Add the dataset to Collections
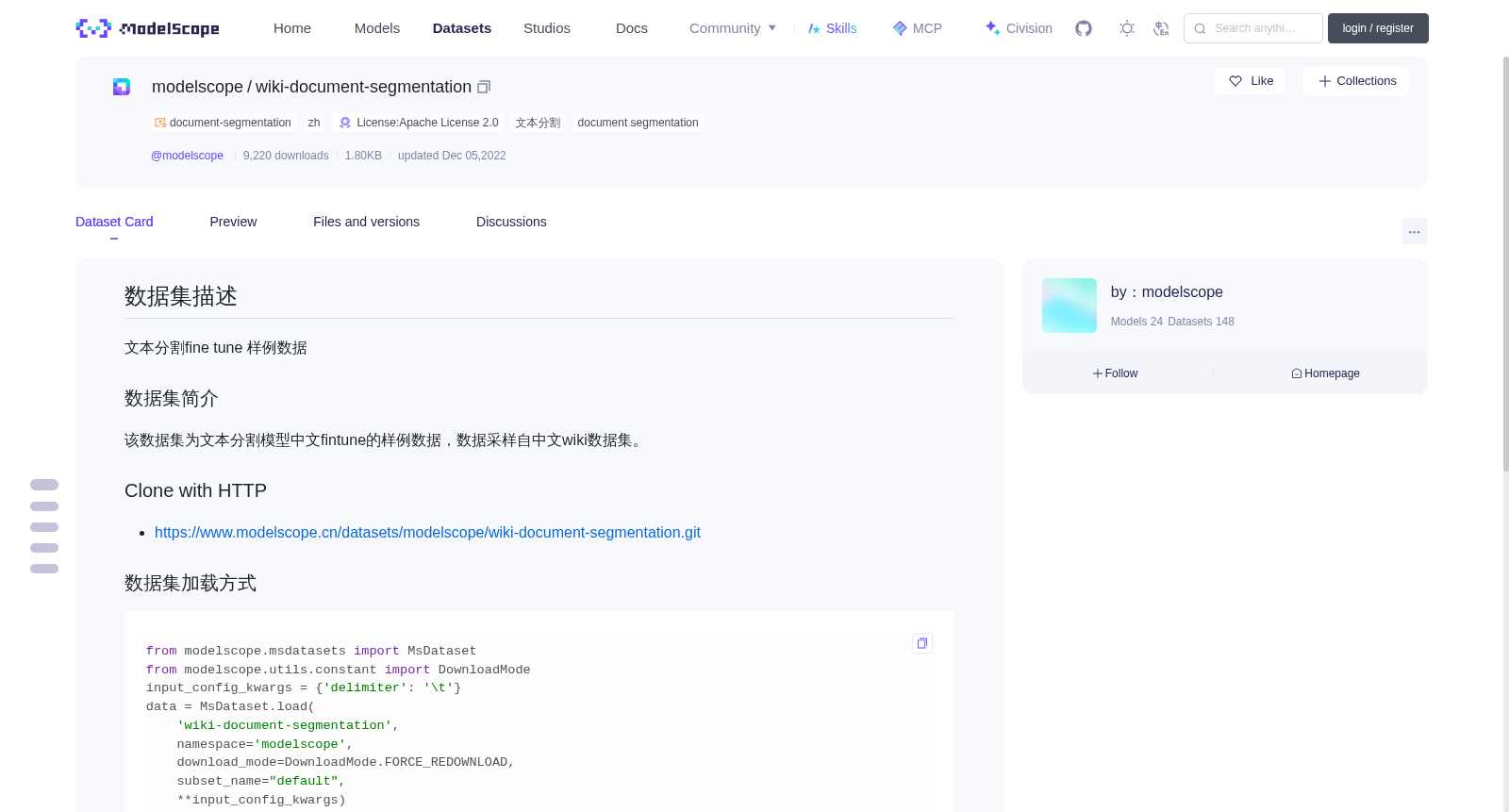Image resolution: width=1509 pixels, height=812 pixels. tap(1356, 81)
